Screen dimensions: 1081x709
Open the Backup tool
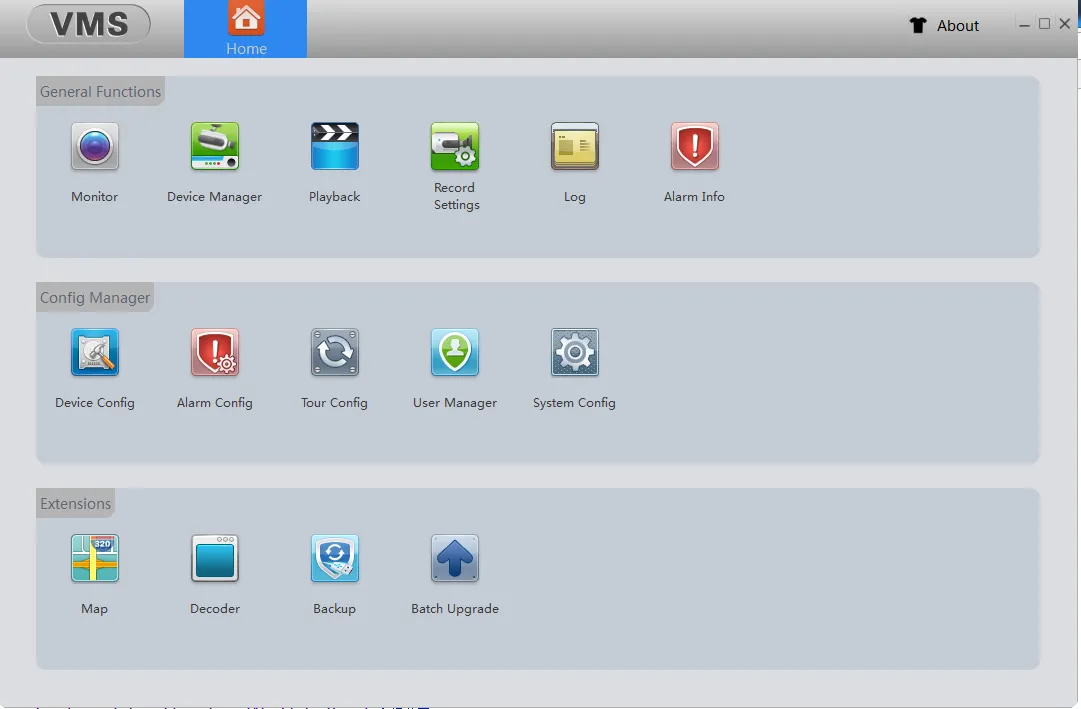tap(335, 559)
